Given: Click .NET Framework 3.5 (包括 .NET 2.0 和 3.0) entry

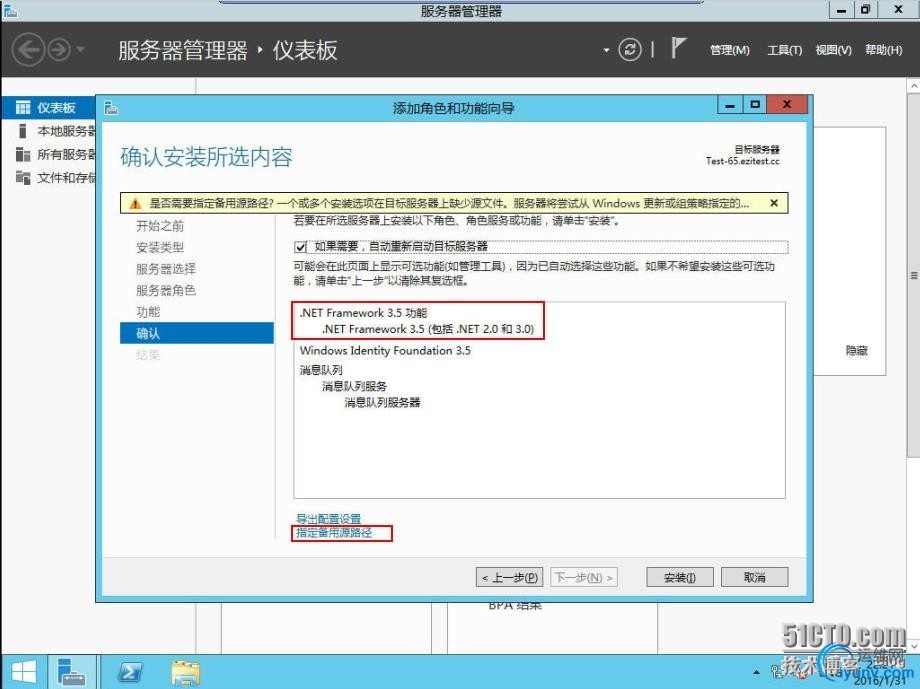Looking at the screenshot, I should [428, 329].
